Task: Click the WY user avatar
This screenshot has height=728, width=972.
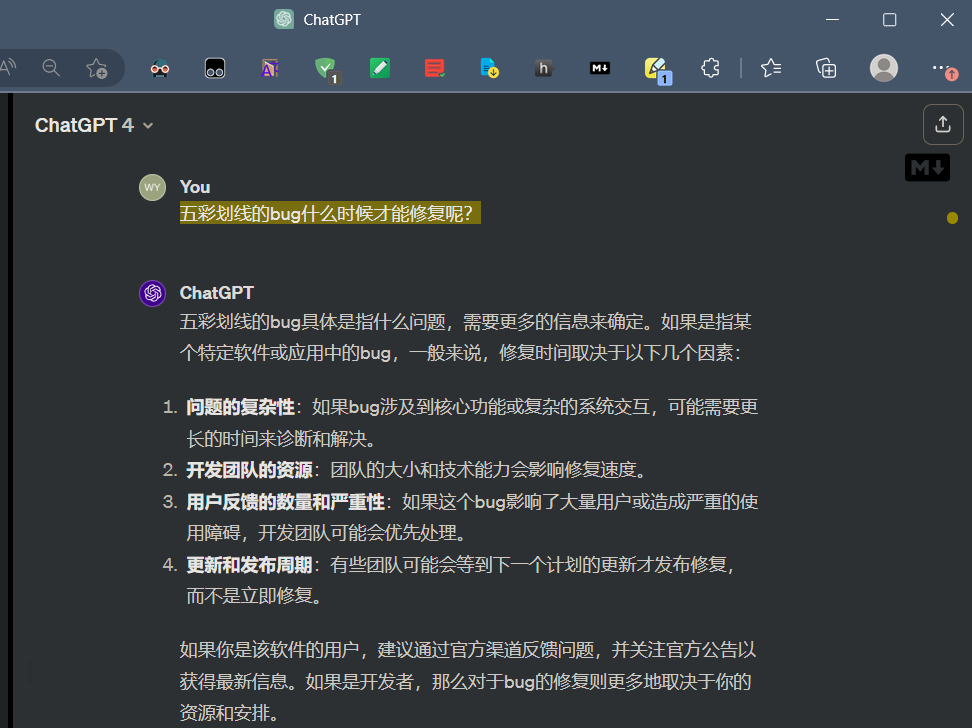Action: (x=152, y=187)
